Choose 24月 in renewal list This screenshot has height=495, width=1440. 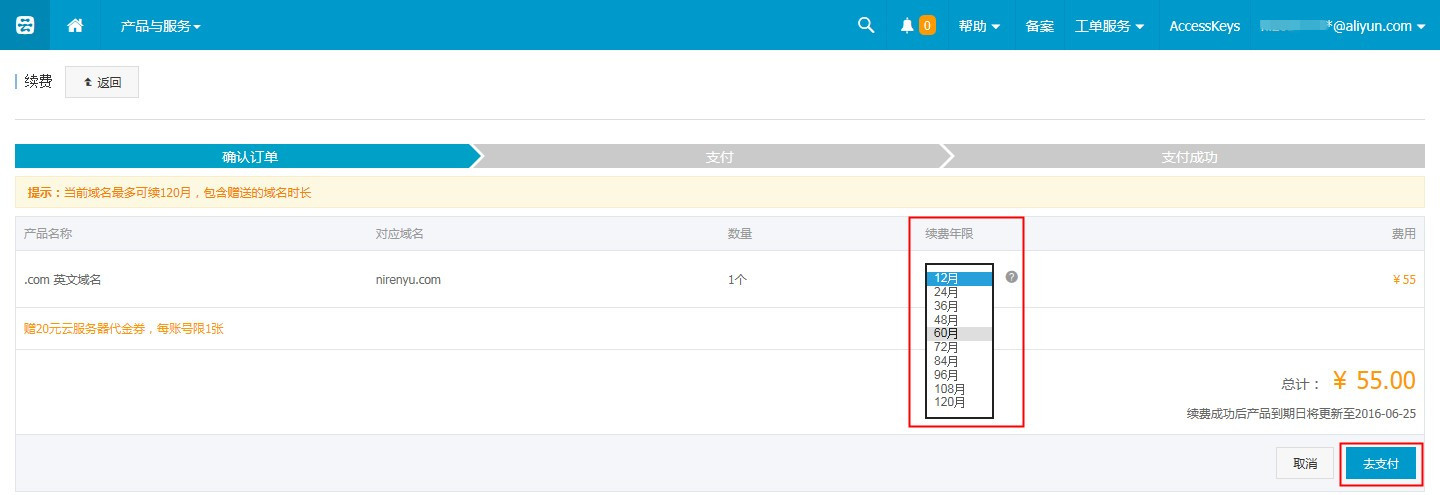pos(959,292)
